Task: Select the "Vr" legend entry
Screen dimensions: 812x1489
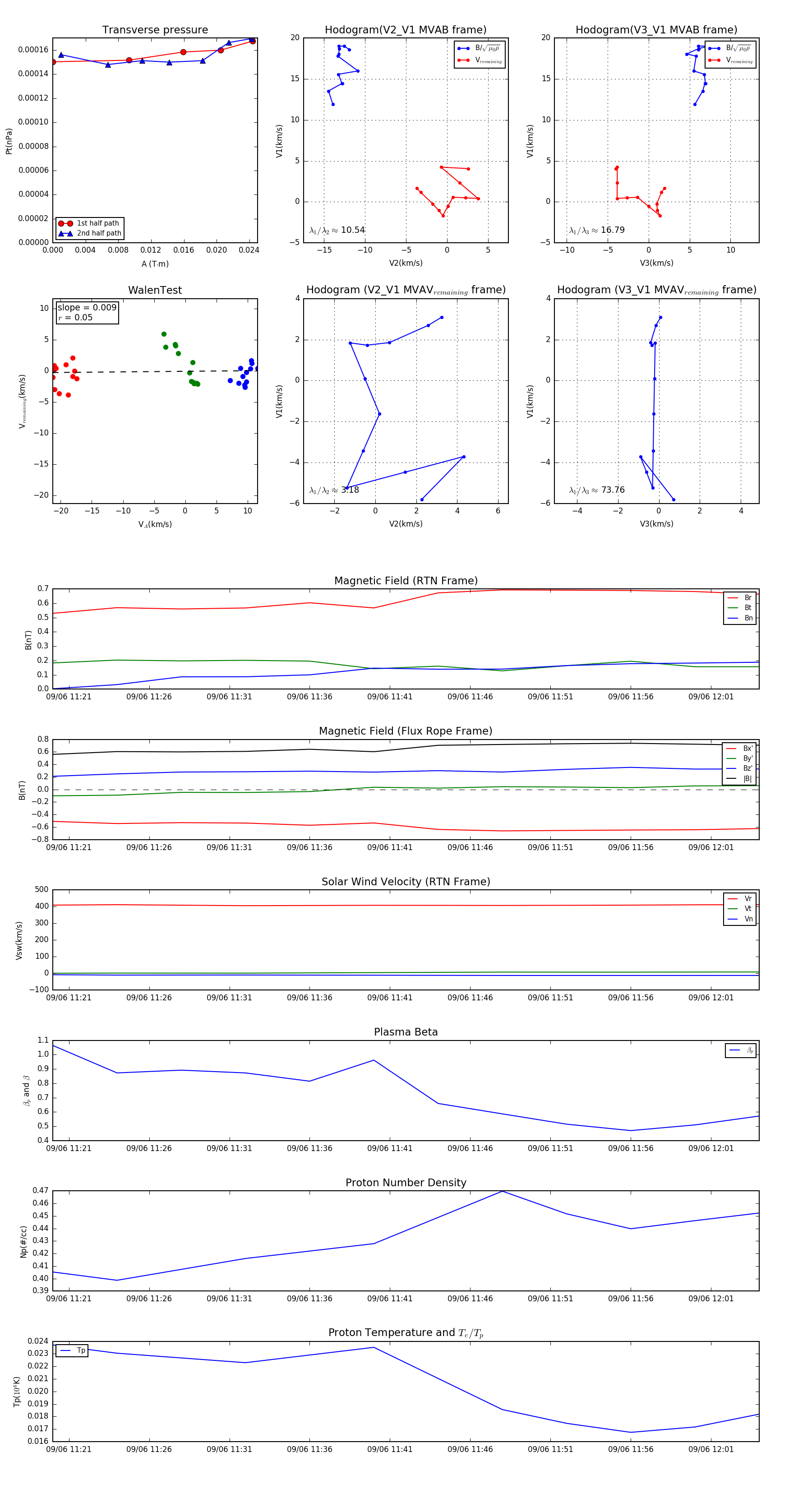Action: click(x=740, y=899)
